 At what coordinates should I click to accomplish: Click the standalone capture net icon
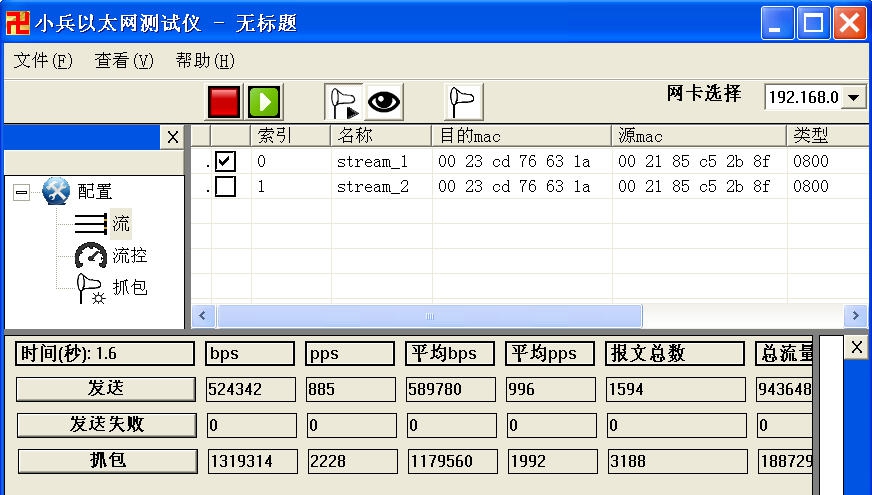point(463,102)
